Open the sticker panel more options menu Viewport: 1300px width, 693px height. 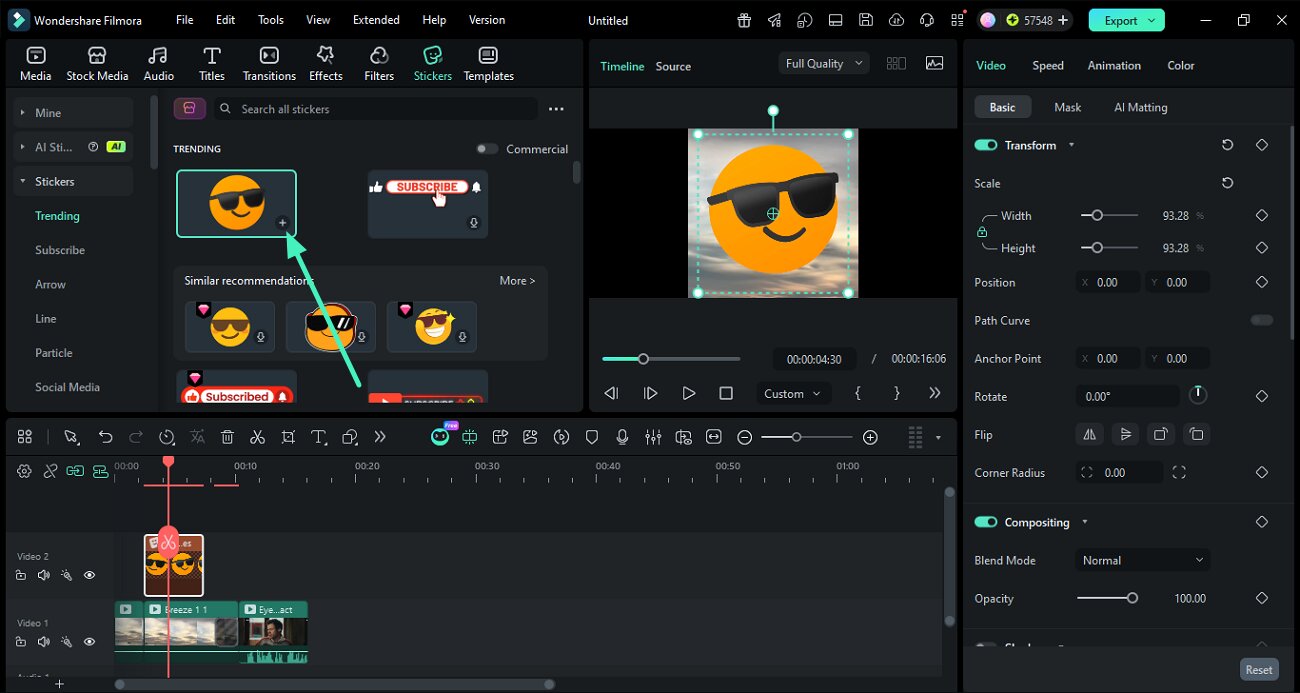point(556,109)
